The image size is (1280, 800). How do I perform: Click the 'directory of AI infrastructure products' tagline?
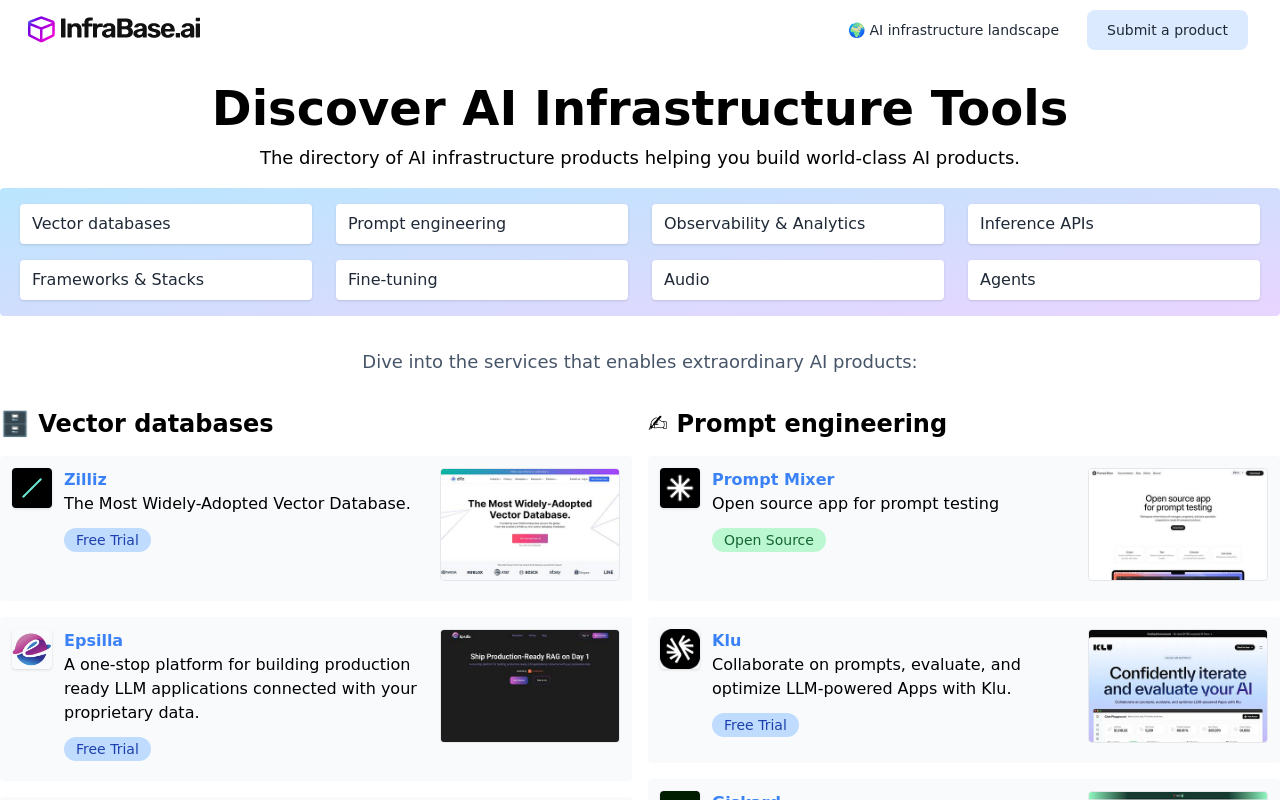pos(640,158)
